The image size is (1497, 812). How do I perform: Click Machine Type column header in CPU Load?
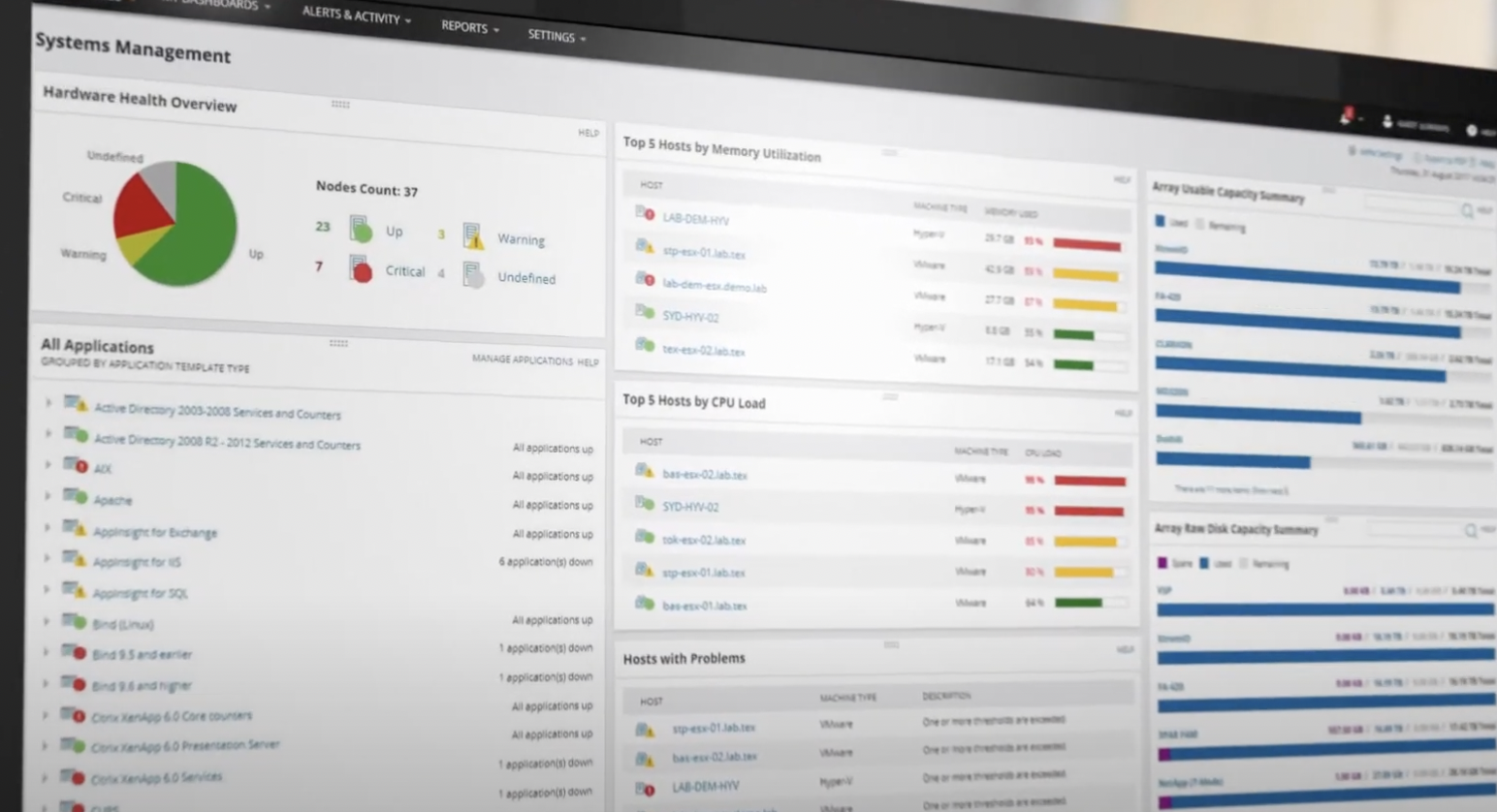pyautogui.click(x=981, y=452)
